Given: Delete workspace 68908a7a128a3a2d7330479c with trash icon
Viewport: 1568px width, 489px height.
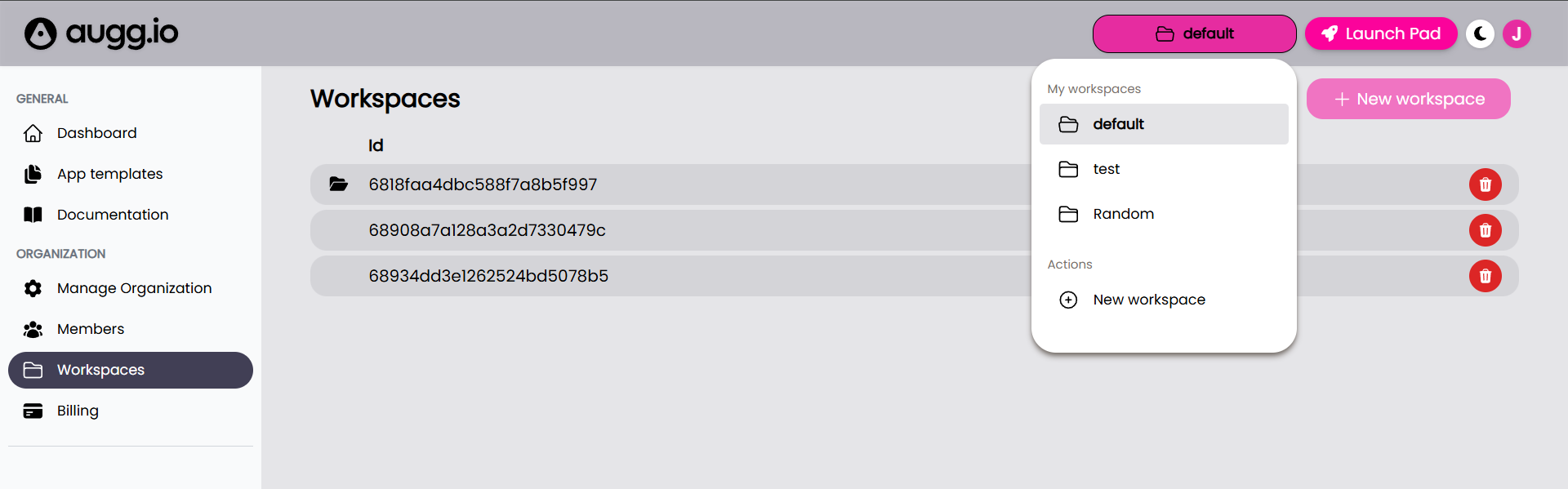Looking at the screenshot, I should 1485,230.
